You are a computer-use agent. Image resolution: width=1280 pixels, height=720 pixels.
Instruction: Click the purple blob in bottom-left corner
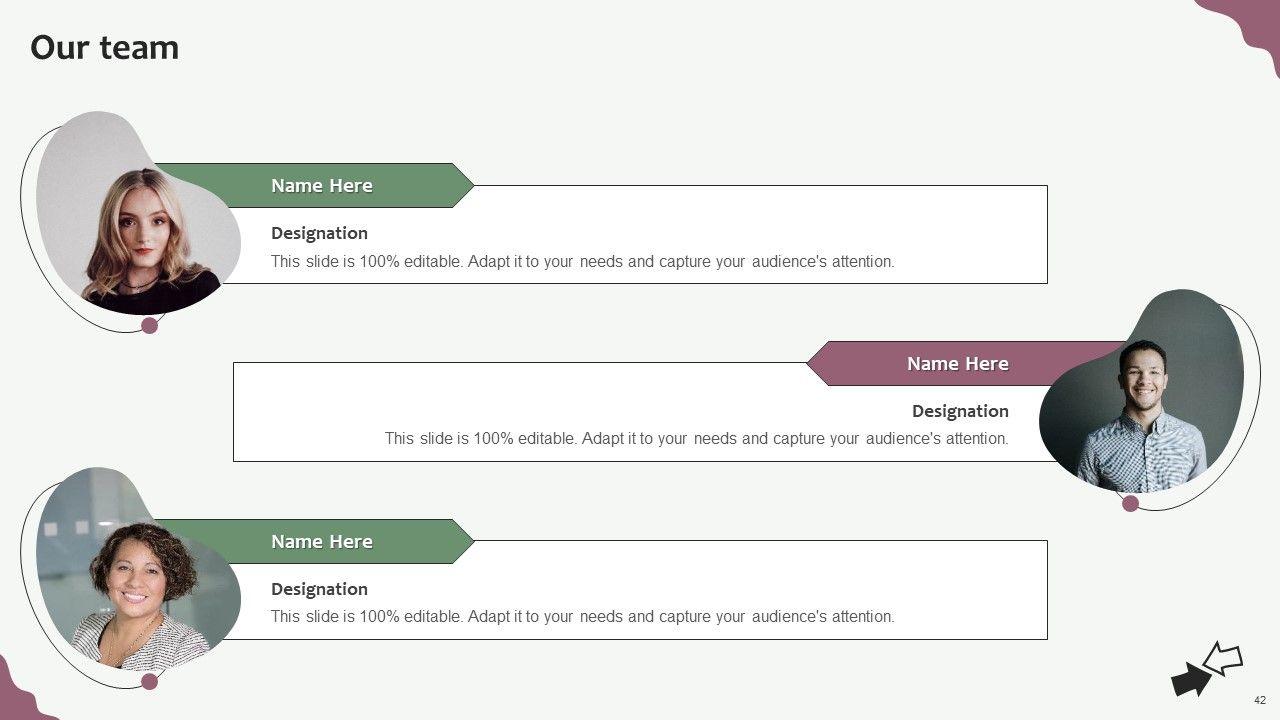tap(20, 697)
